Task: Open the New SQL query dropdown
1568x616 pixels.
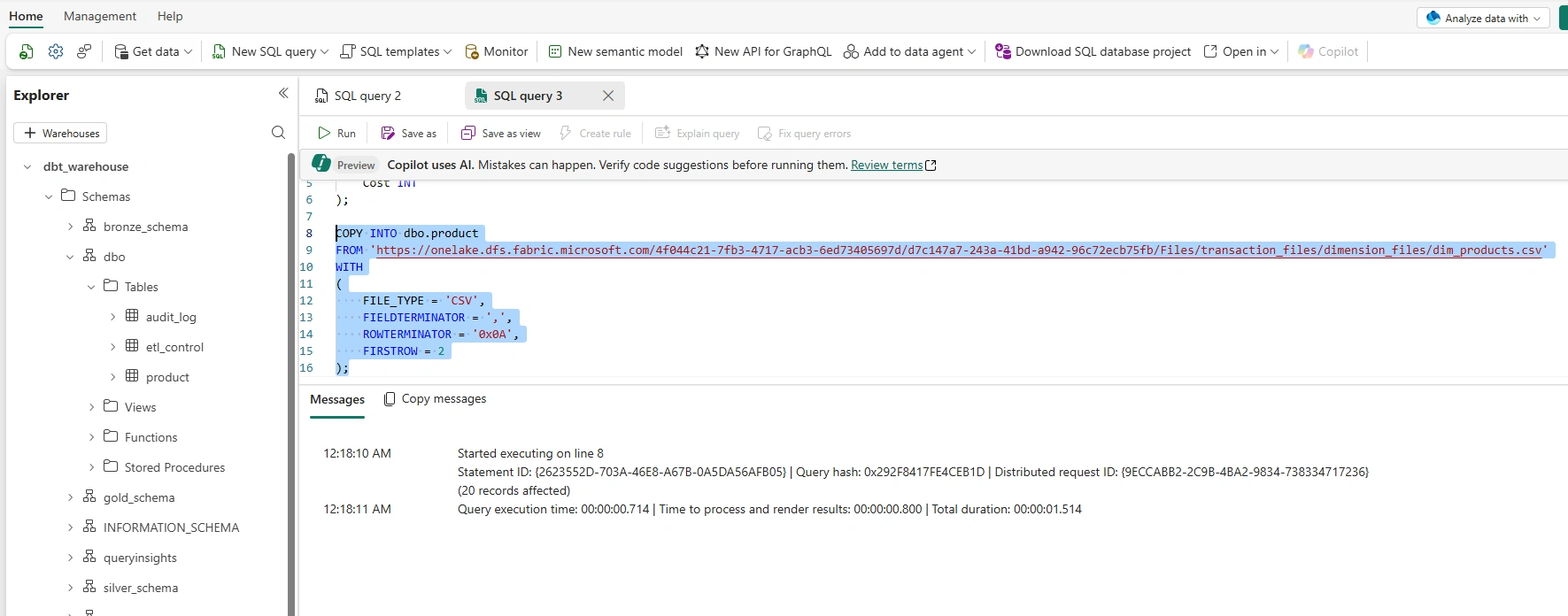Action: pos(270,51)
